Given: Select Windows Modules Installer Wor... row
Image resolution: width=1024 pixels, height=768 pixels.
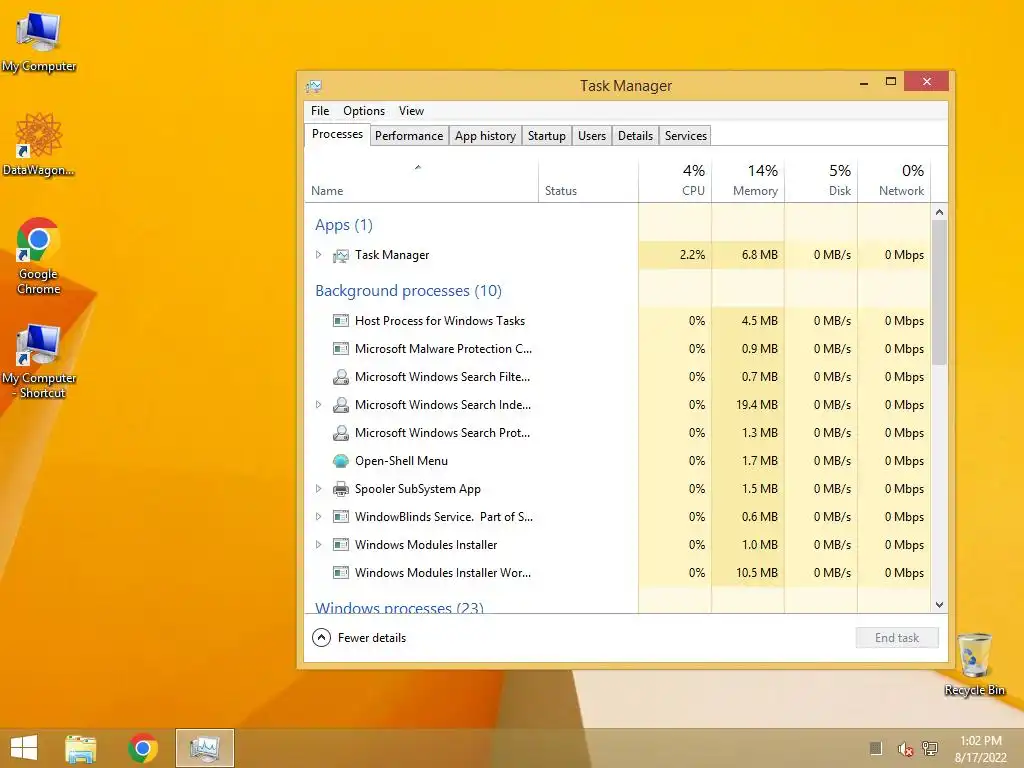Looking at the screenshot, I should (618, 573).
